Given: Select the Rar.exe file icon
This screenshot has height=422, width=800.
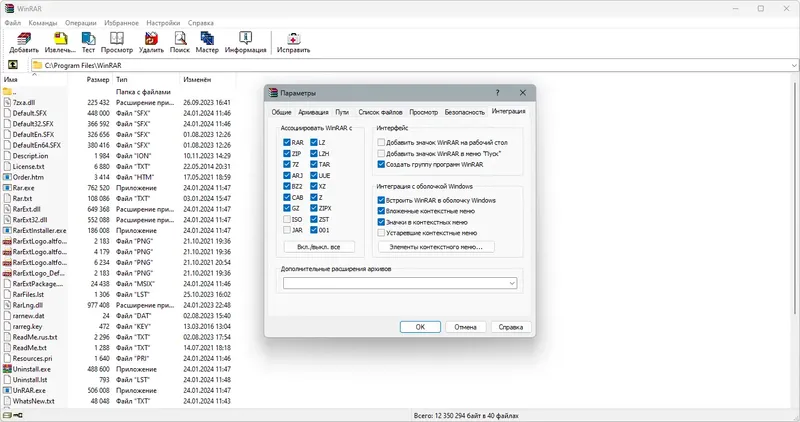Looking at the screenshot, I should (x=7, y=188).
